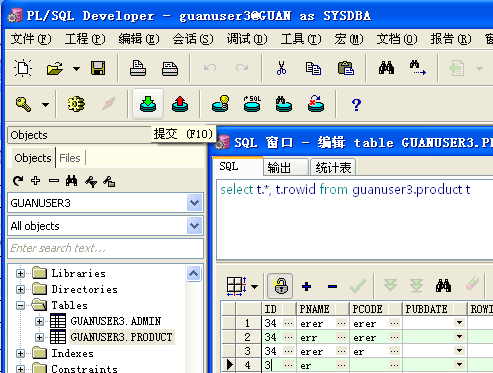Open the dropdown arrow beside Open folder
493x373 pixels.
pos(76,69)
